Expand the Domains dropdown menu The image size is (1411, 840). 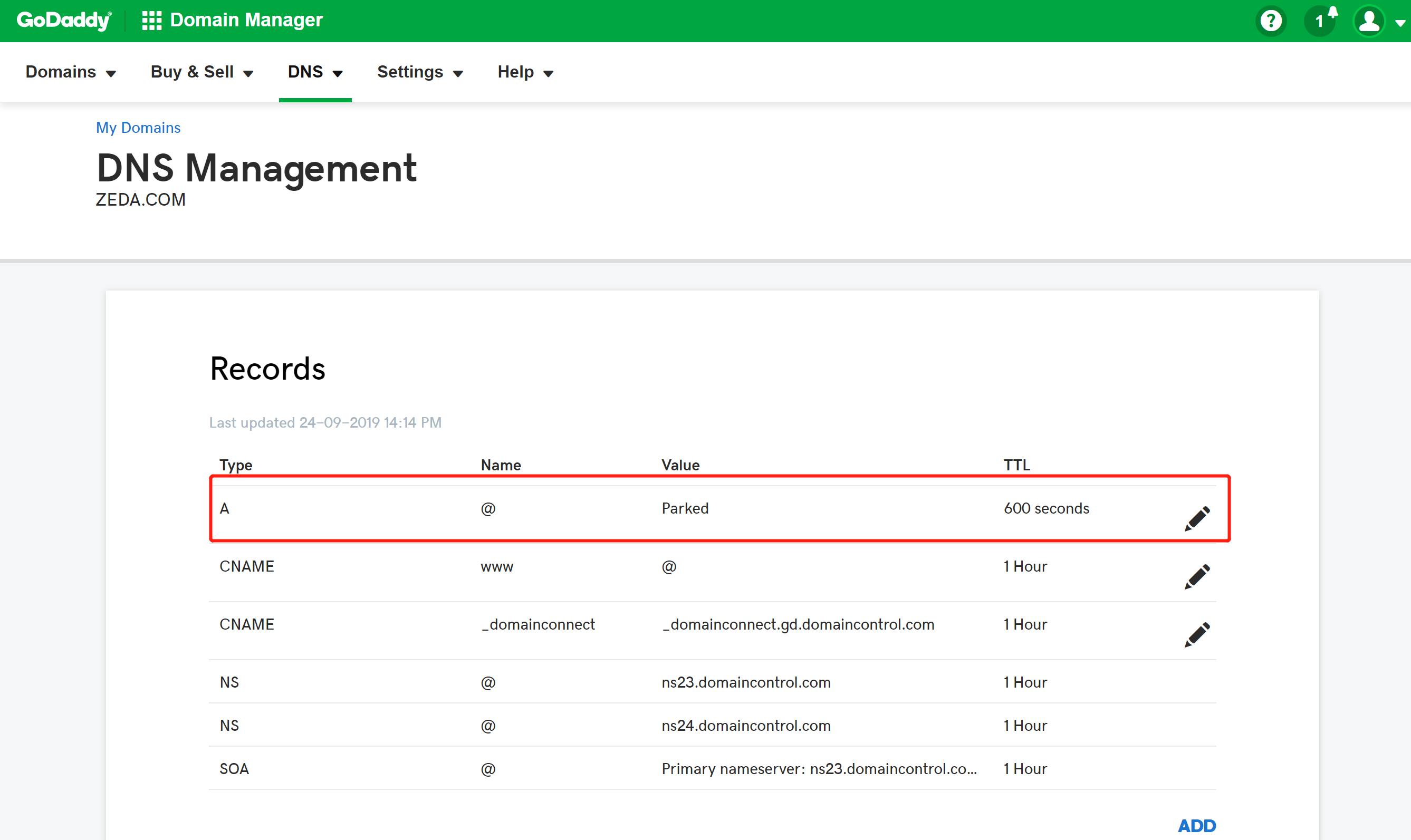[x=71, y=72]
